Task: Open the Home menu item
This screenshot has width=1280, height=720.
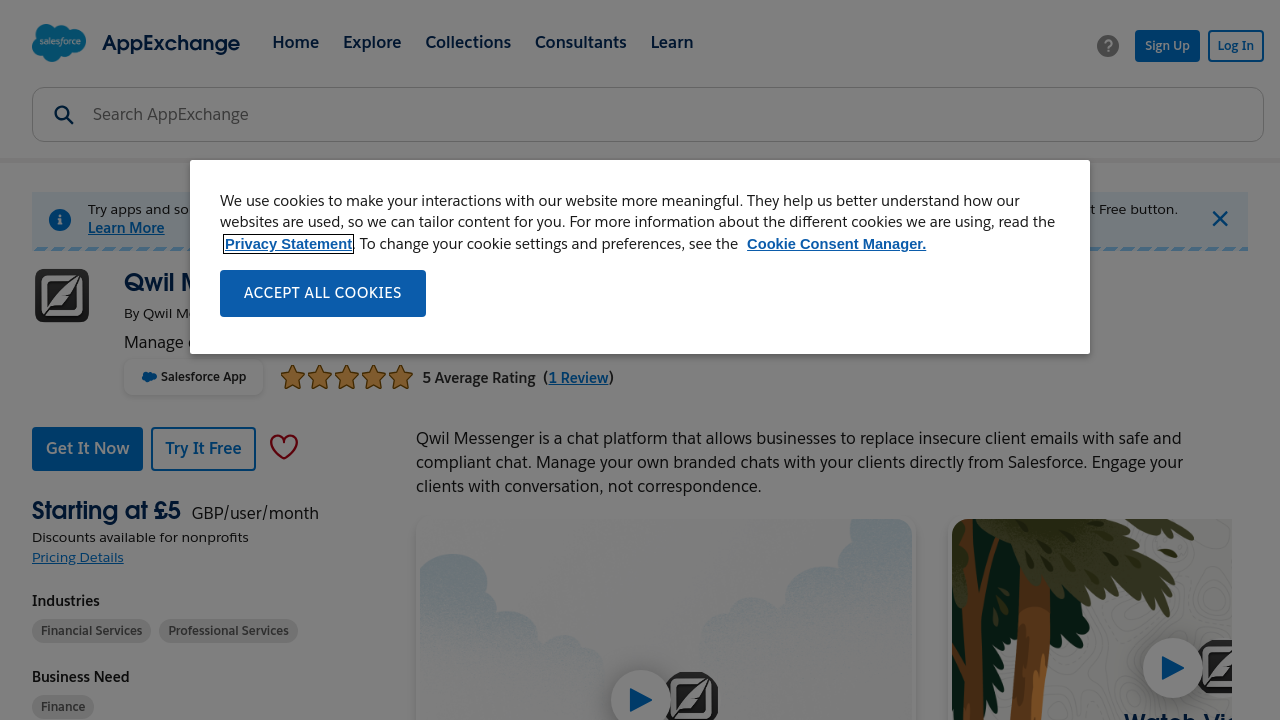Action: (295, 43)
